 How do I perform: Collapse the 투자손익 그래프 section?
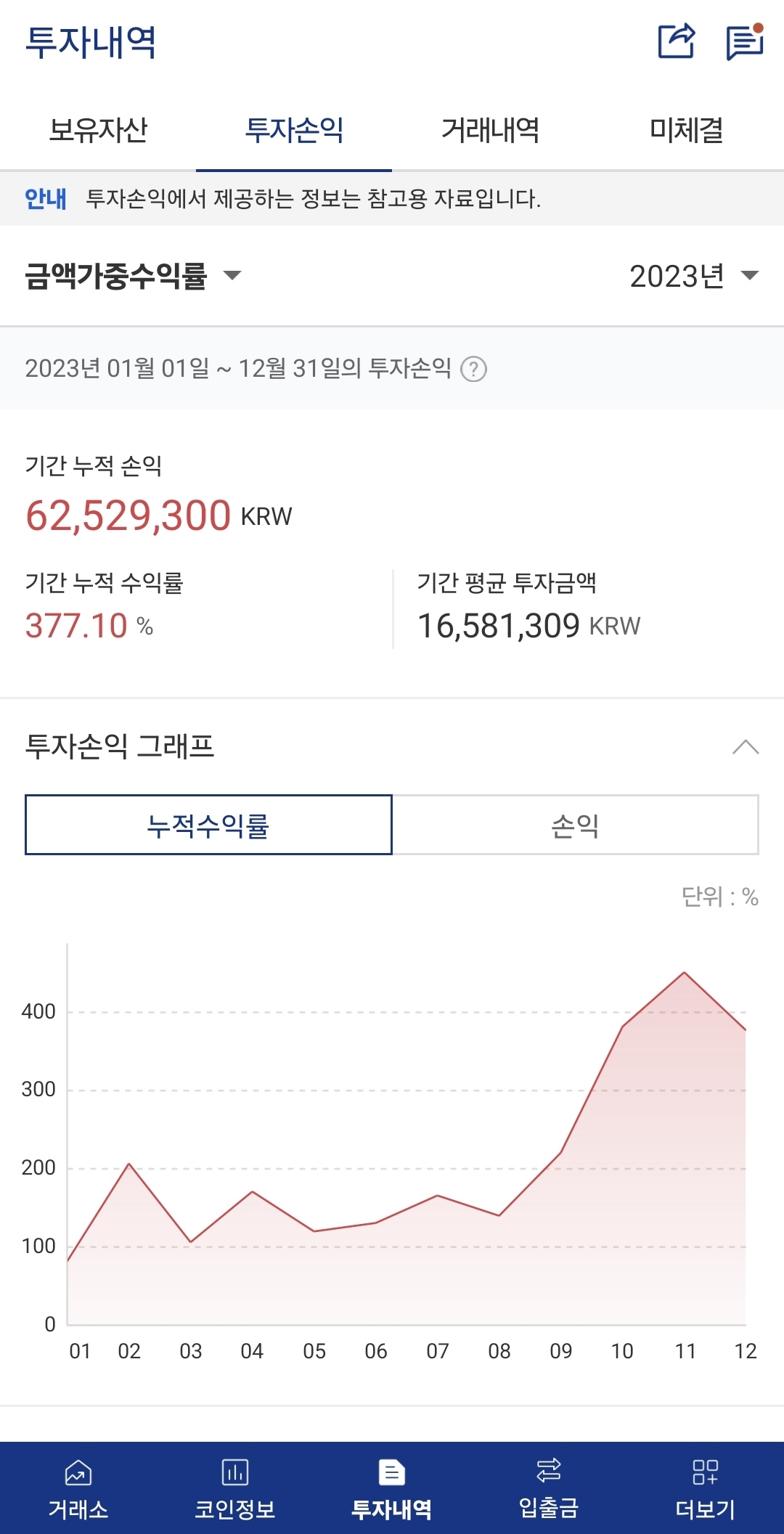click(746, 747)
